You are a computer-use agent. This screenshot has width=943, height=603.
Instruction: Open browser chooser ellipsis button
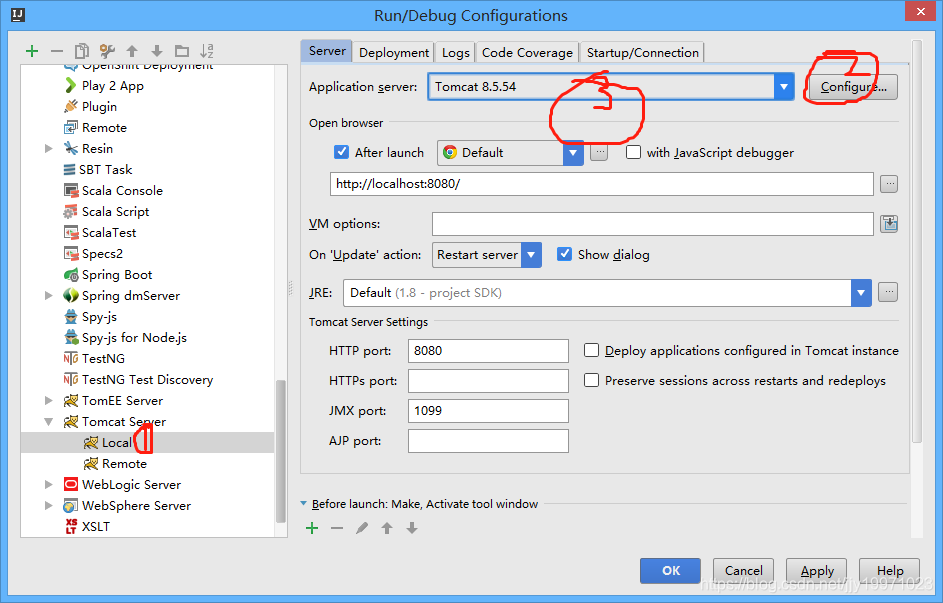click(x=599, y=153)
